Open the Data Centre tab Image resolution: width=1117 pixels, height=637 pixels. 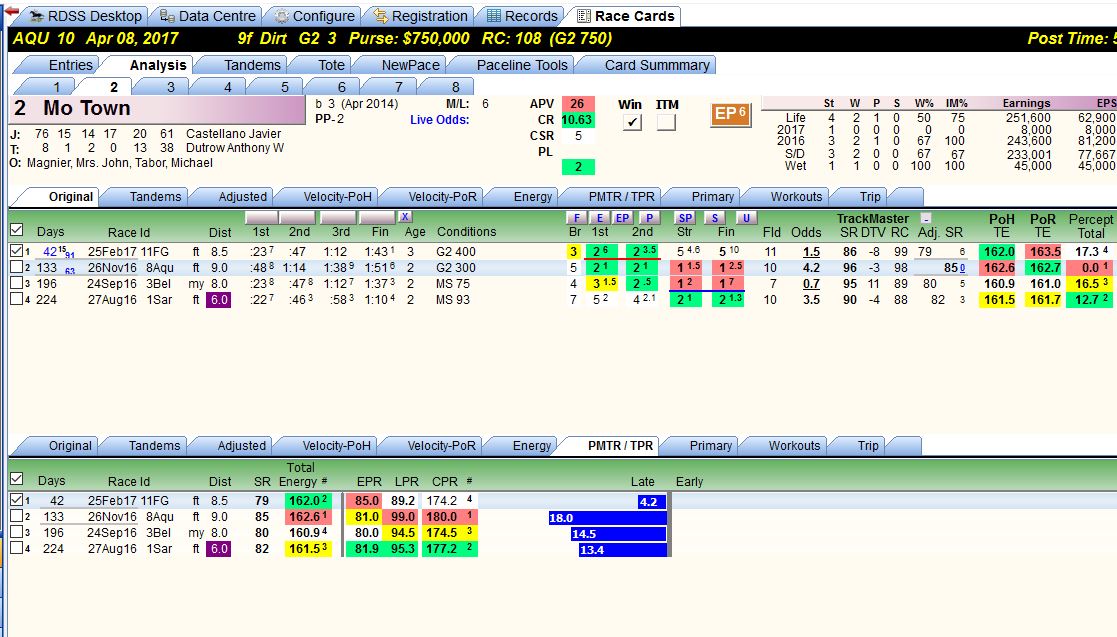[x=207, y=16]
